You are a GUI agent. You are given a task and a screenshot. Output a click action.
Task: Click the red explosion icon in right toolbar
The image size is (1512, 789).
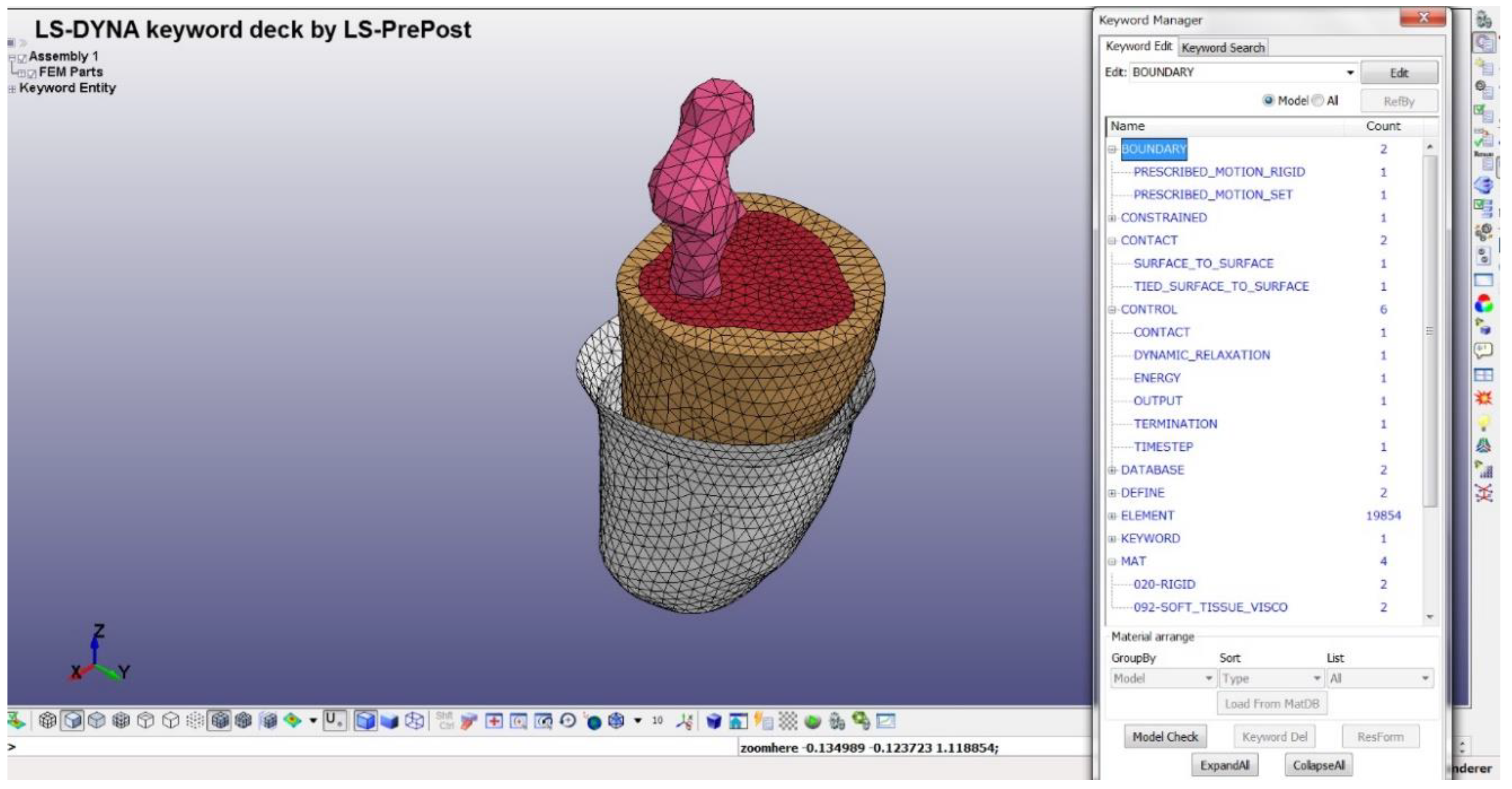(1484, 399)
